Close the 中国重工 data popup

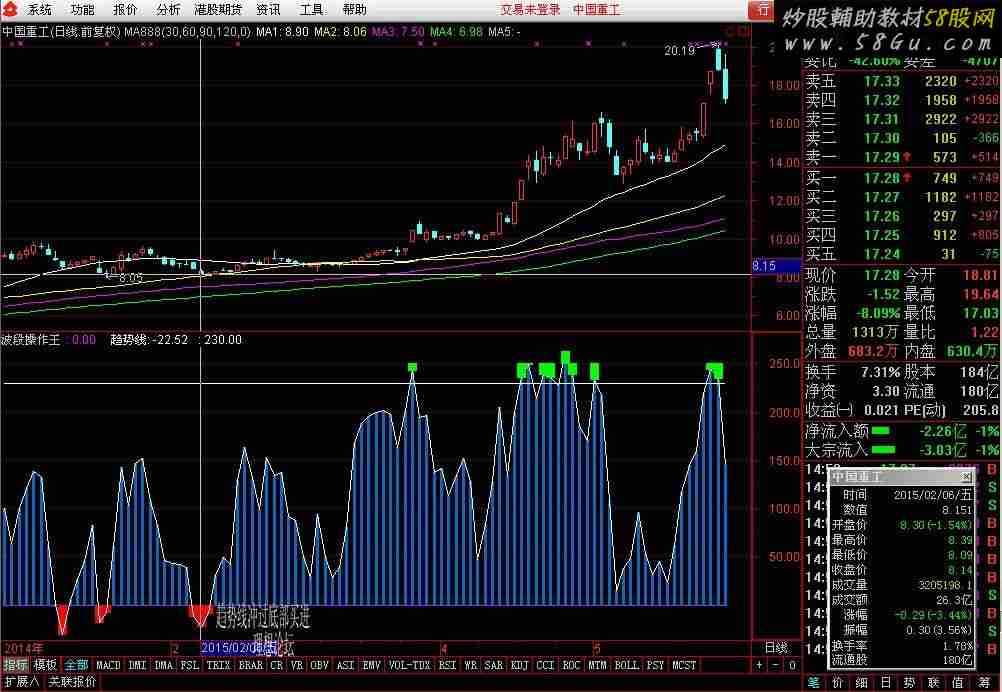point(966,477)
